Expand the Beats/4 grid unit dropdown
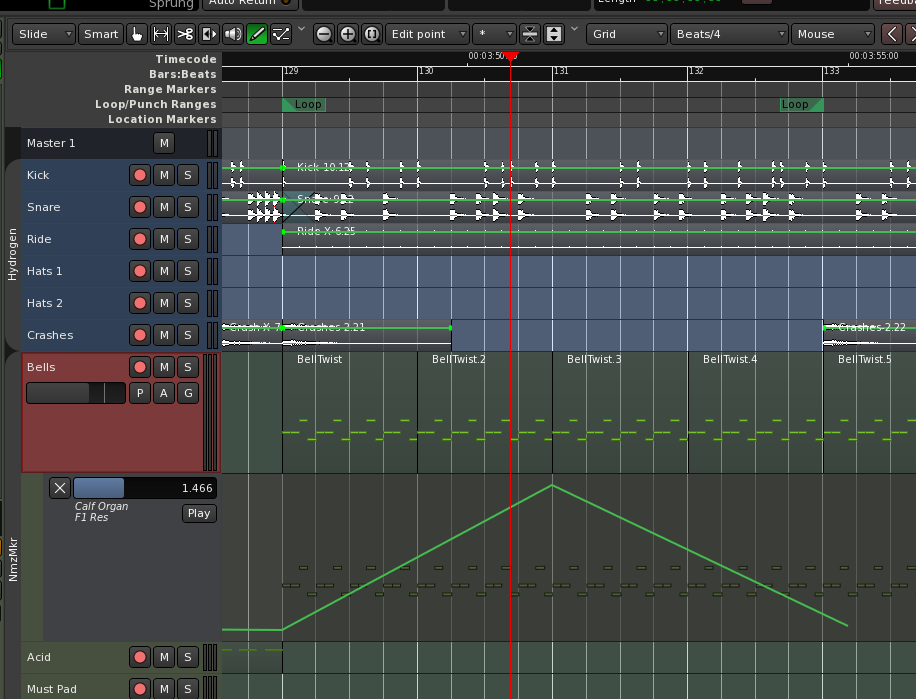916x699 pixels. coord(727,34)
